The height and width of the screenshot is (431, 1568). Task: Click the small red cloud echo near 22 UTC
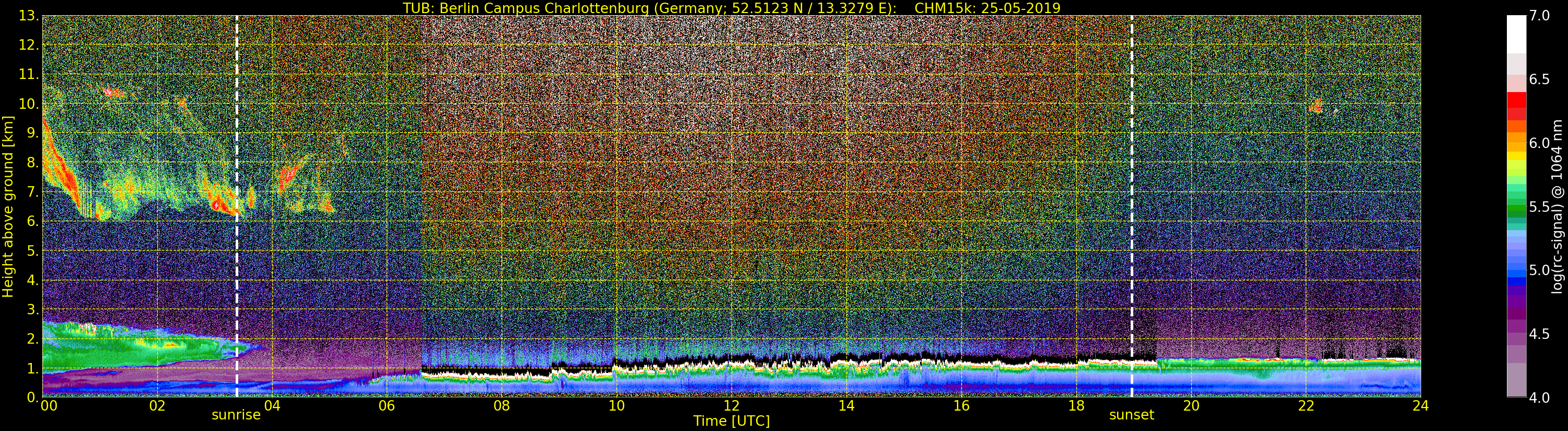tap(1316, 106)
